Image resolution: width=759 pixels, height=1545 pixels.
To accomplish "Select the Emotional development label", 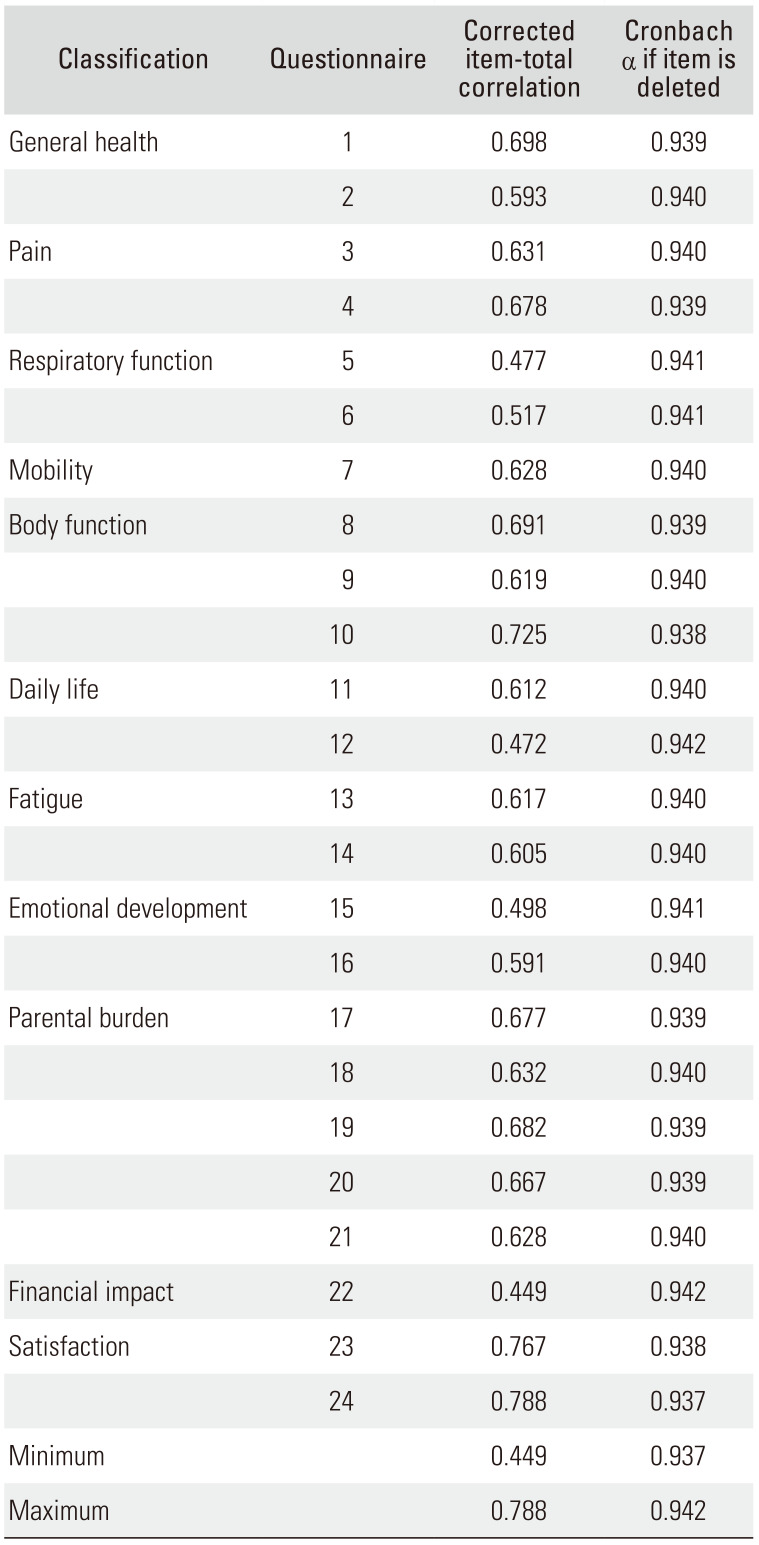I will pos(128,909).
